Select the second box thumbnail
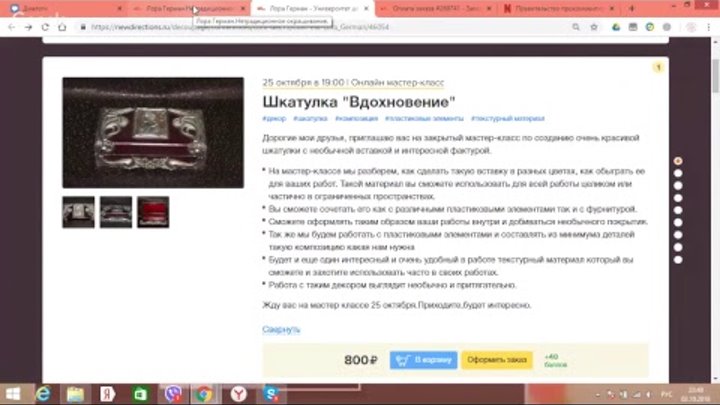Screen dimensions: 720x405 click(x=116, y=212)
